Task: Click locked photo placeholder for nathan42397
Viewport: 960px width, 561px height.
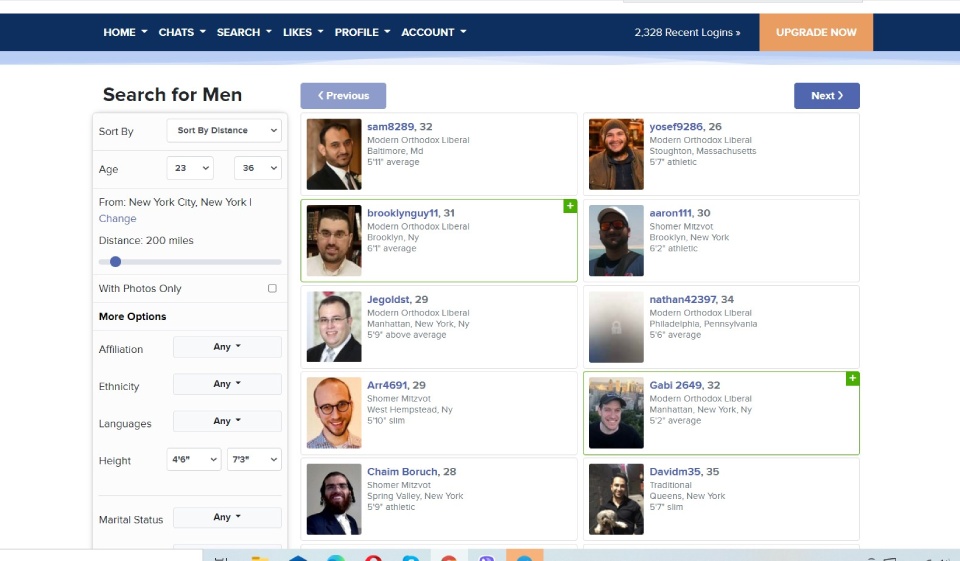Action: click(x=616, y=327)
